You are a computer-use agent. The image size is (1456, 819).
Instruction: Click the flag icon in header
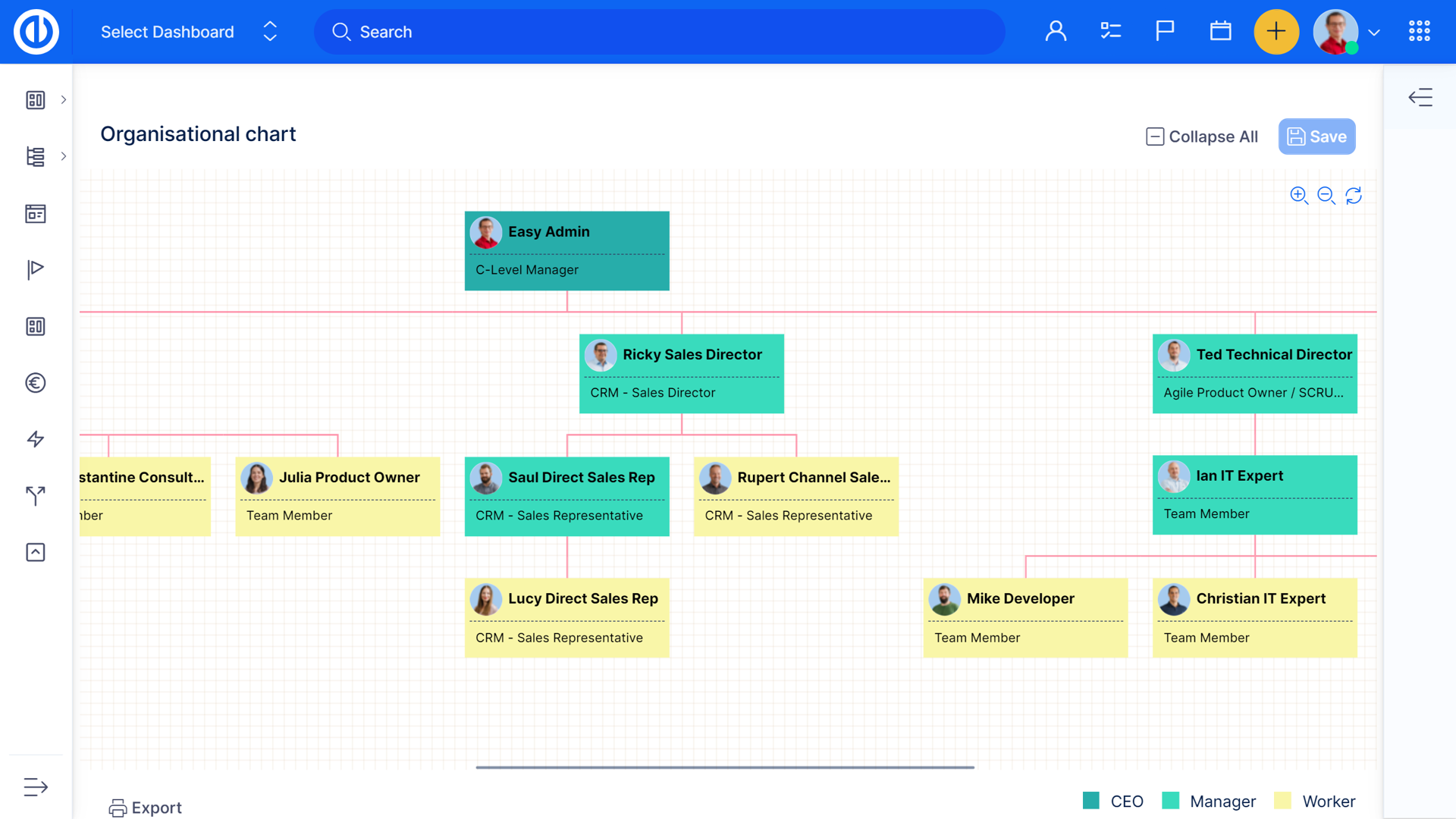coord(1165,31)
